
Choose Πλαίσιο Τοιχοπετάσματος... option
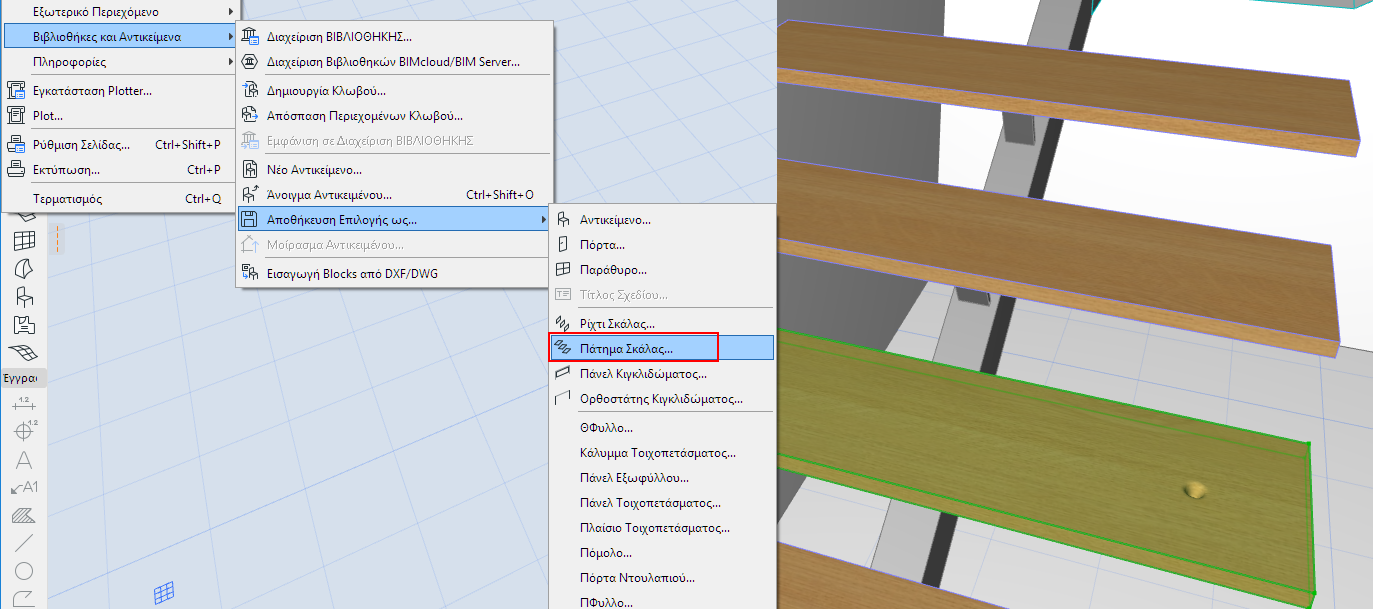(x=662, y=528)
